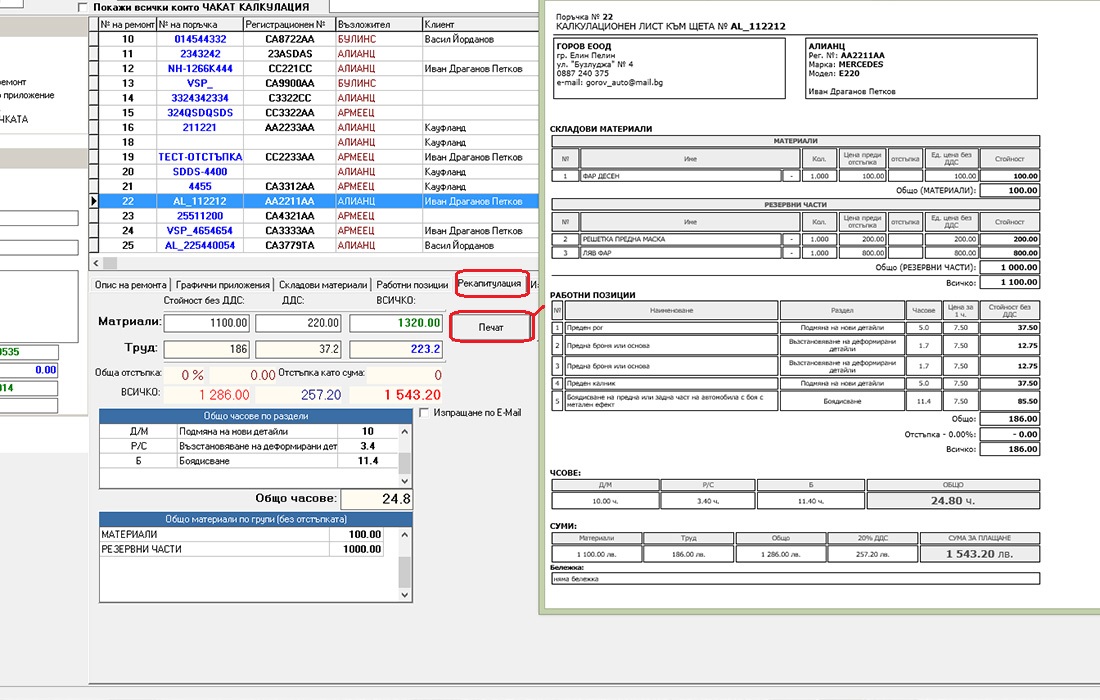The image size is (1100, 700).
Task: Open order number 211221
Action: click(x=201, y=128)
